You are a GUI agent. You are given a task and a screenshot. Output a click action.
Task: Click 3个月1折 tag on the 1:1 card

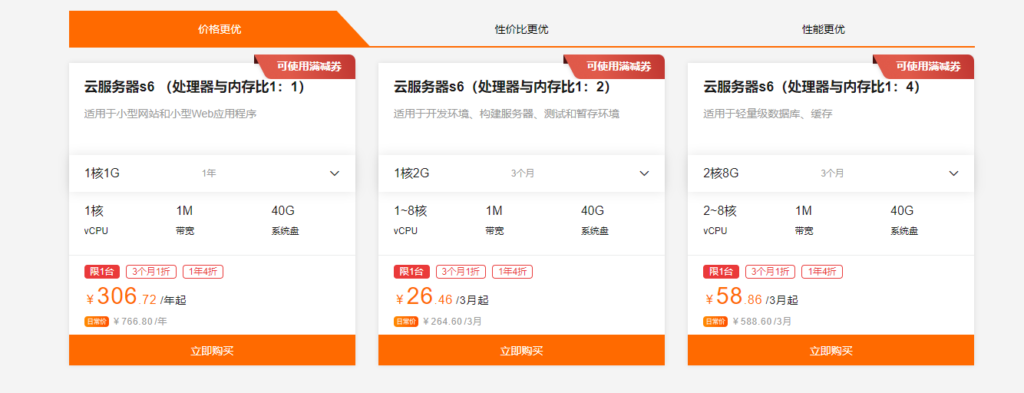coord(152,272)
